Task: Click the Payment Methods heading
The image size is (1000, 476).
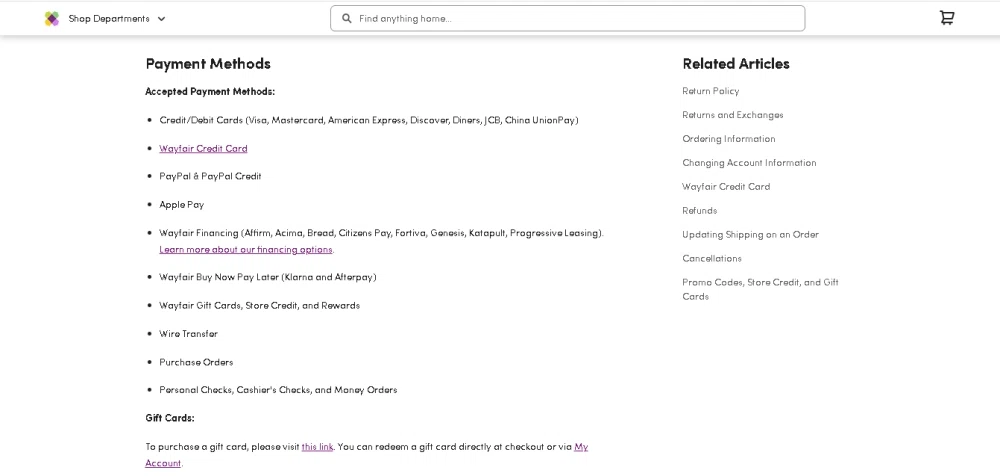Action: pyautogui.click(x=208, y=64)
